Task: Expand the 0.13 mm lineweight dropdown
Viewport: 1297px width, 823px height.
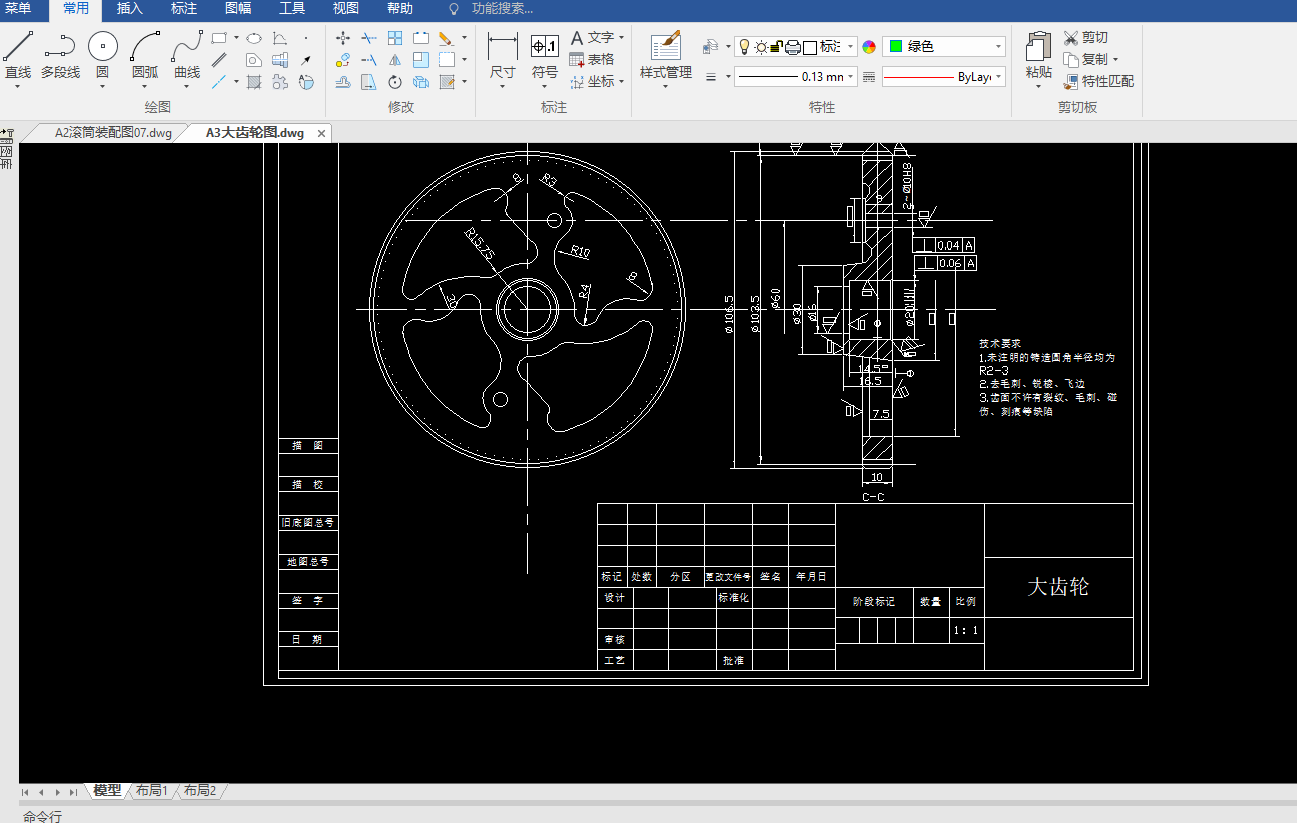Action: click(x=796, y=77)
